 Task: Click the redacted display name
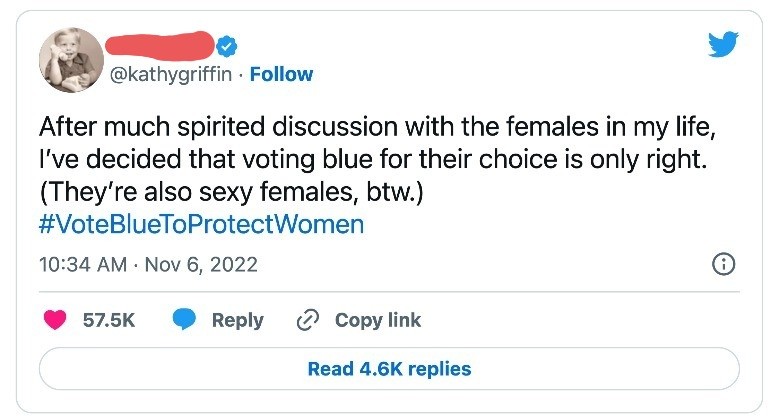[160, 46]
